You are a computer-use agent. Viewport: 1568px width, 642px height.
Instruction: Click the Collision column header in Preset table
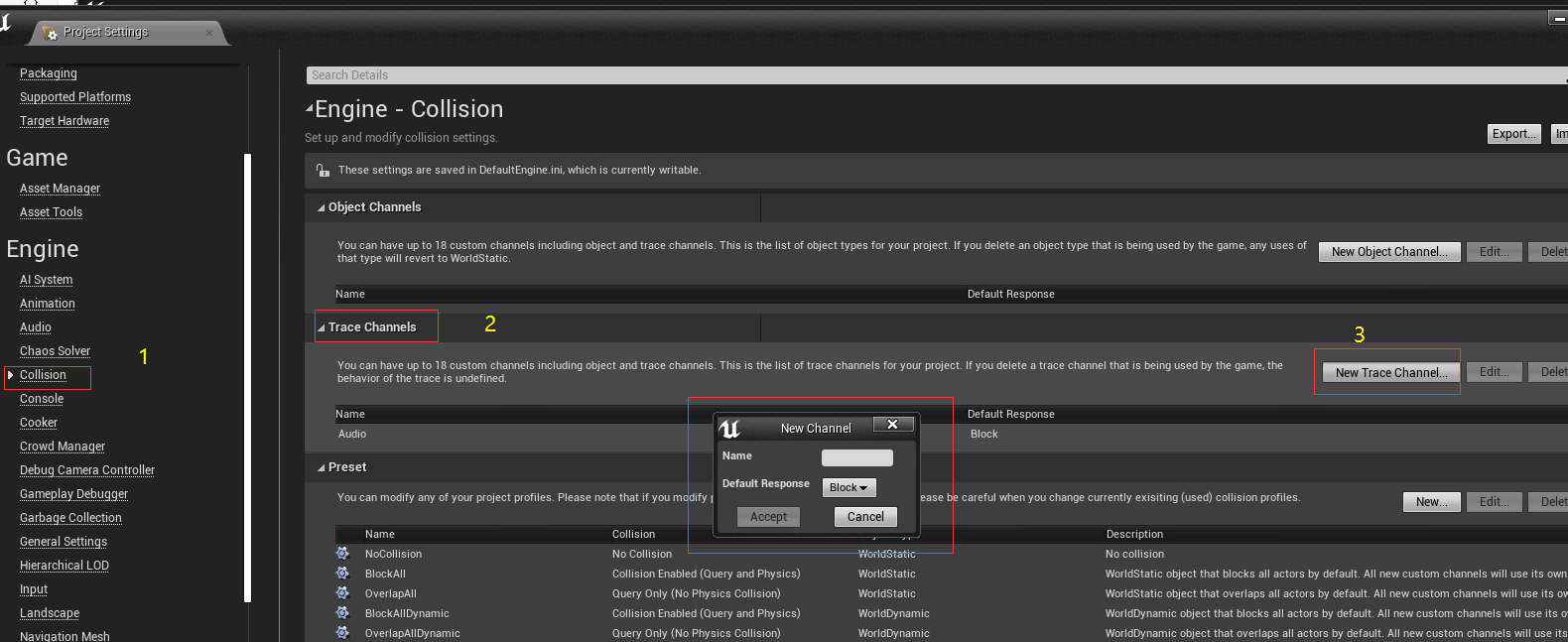tap(633, 534)
